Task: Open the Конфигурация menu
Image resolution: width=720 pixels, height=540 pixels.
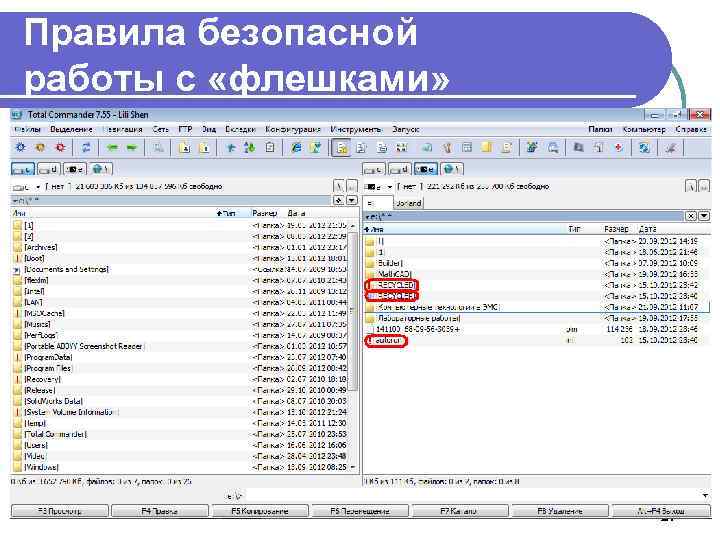Action: 292,129
